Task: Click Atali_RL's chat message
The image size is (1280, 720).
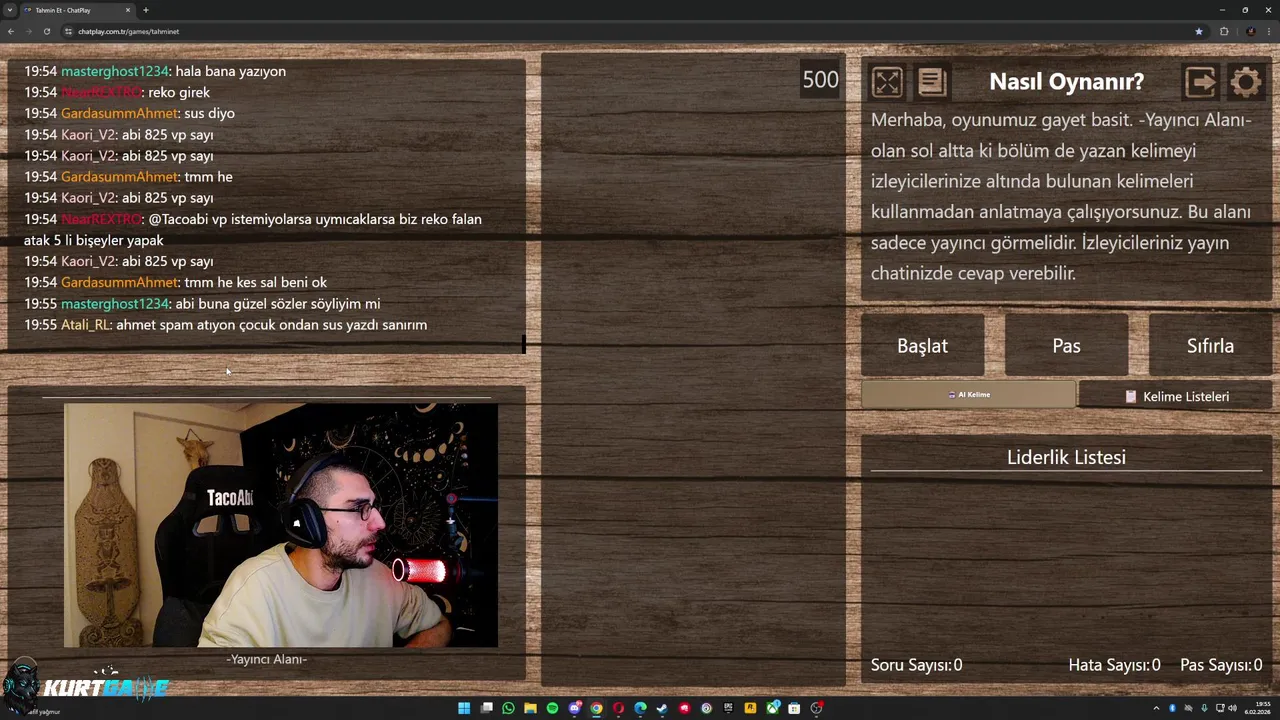Action: 225,325
